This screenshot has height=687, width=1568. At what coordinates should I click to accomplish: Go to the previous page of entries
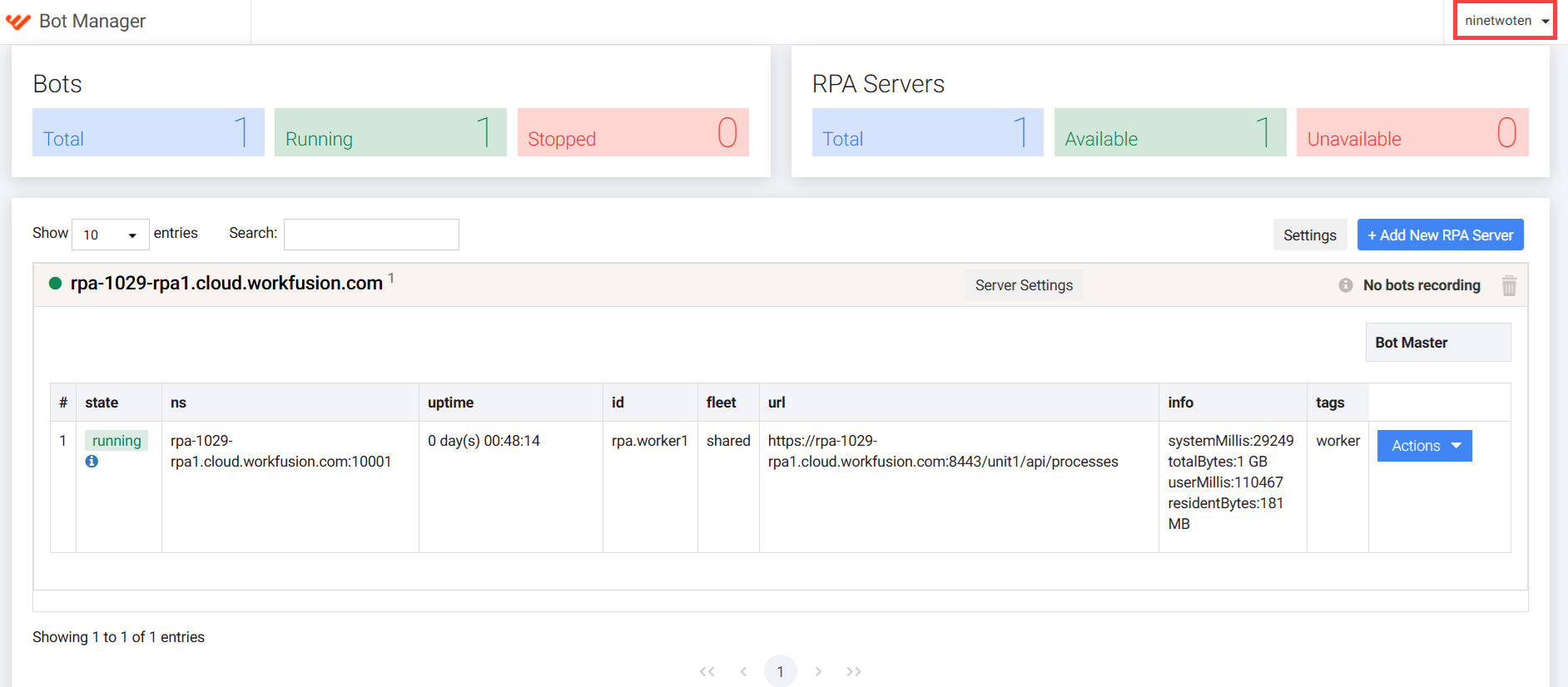tap(744, 671)
